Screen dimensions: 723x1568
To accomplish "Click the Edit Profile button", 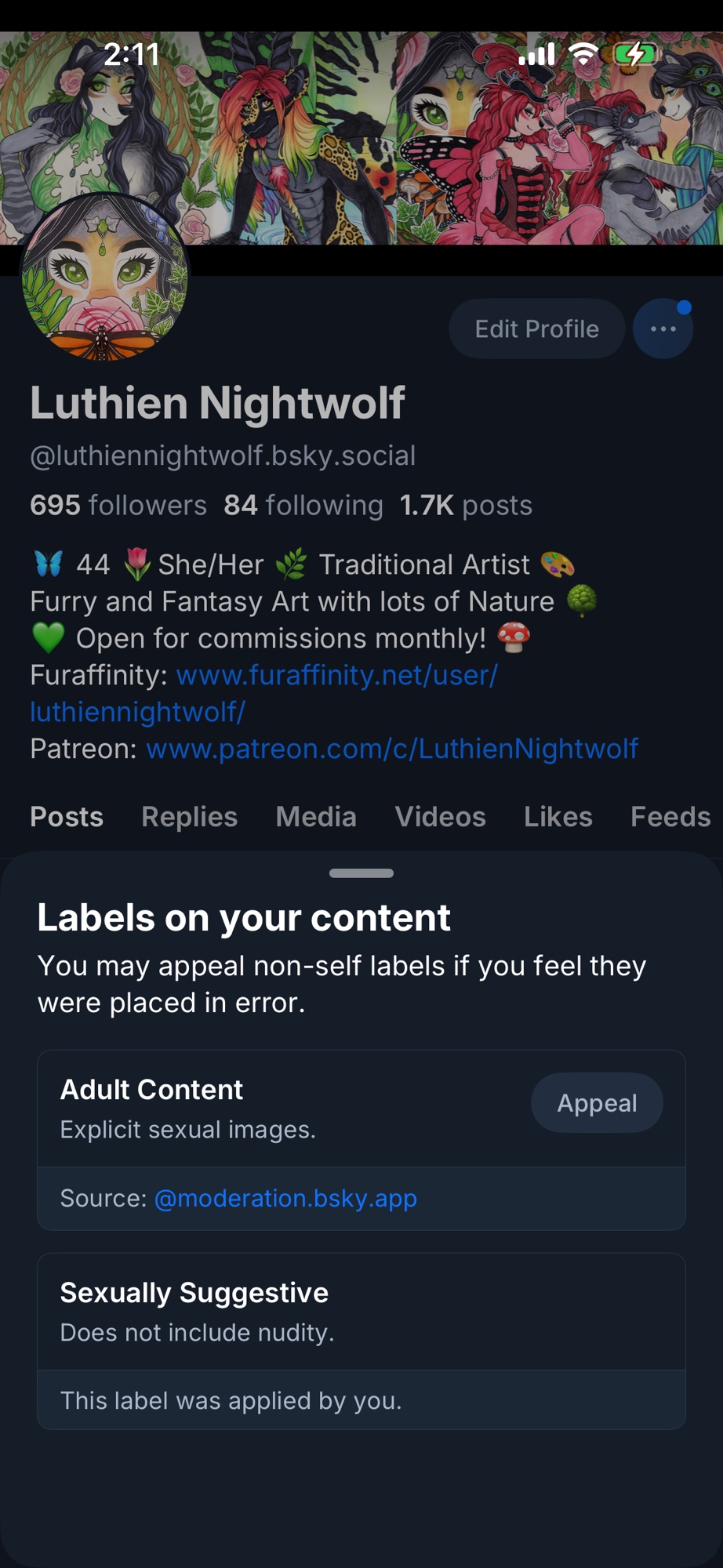I will 536,329.
